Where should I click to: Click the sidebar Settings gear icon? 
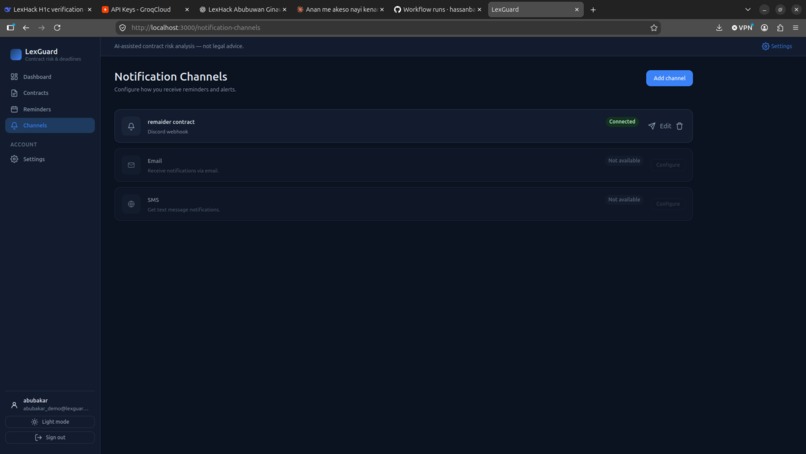14,159
